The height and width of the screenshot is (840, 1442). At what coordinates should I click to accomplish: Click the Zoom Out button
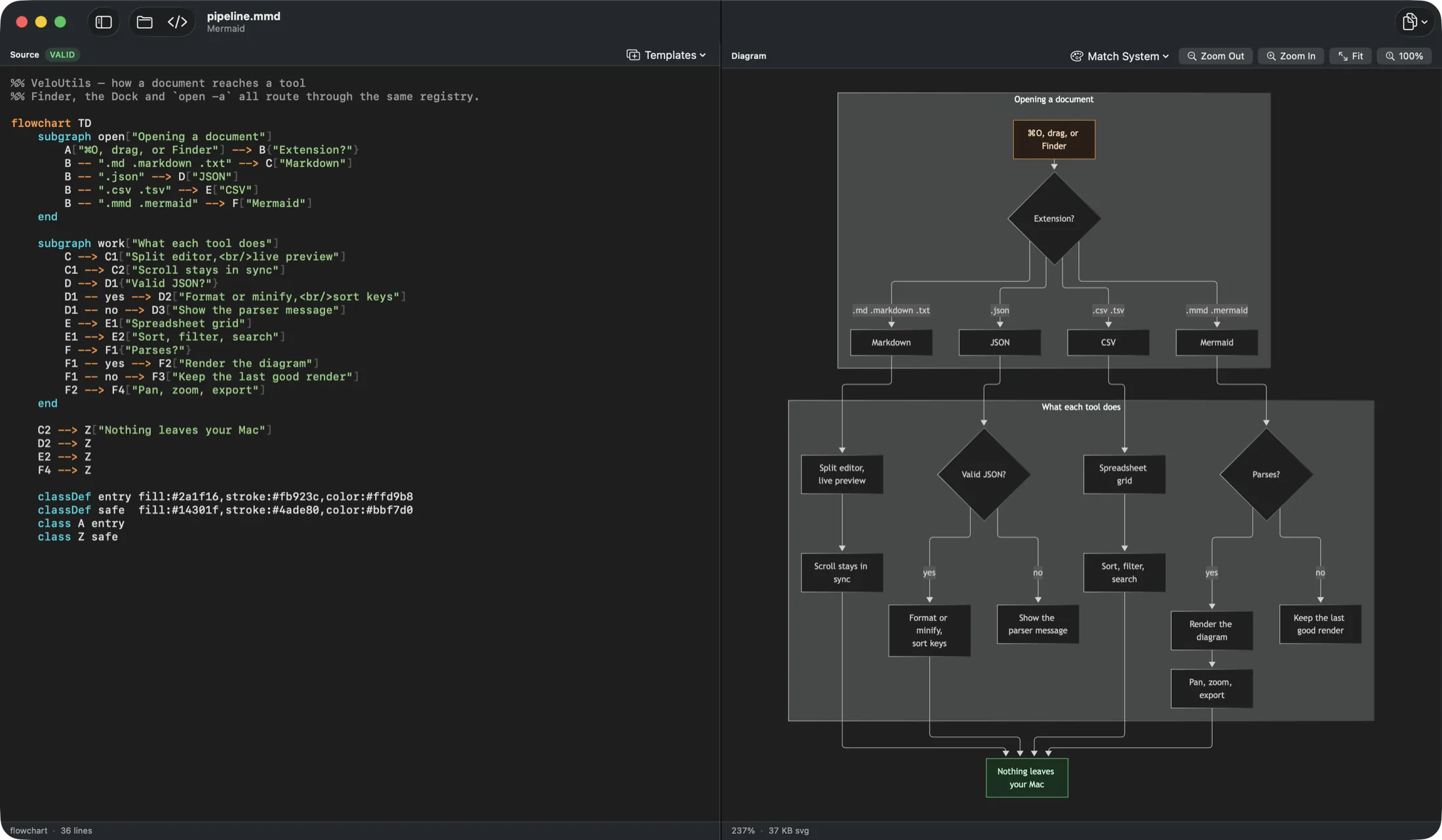1216,56
